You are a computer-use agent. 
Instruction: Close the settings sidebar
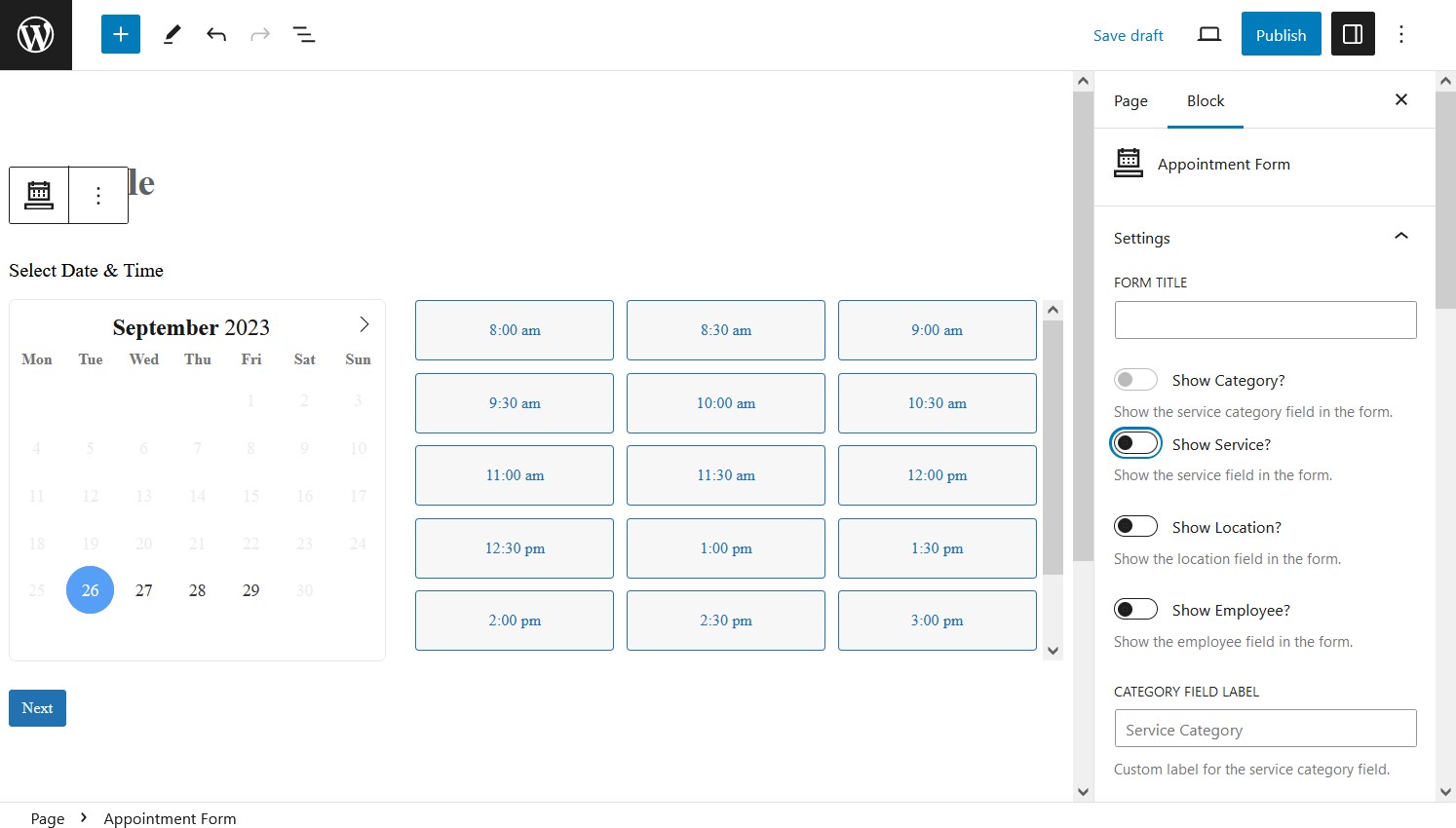click(x=1401, y=99)
